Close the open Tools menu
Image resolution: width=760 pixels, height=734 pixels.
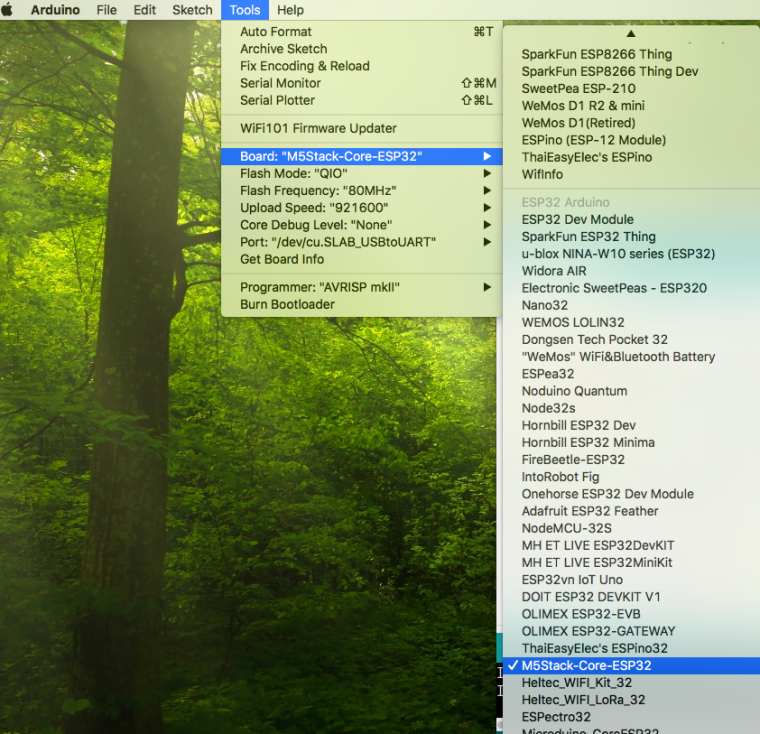click(x=245, y=10)
